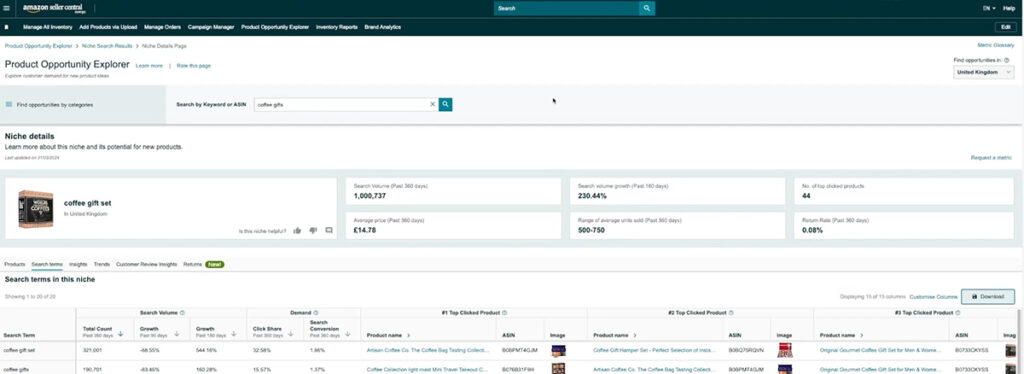
Task: Open the comment feedback icon beside thumbs down
Action: [328, 230]
